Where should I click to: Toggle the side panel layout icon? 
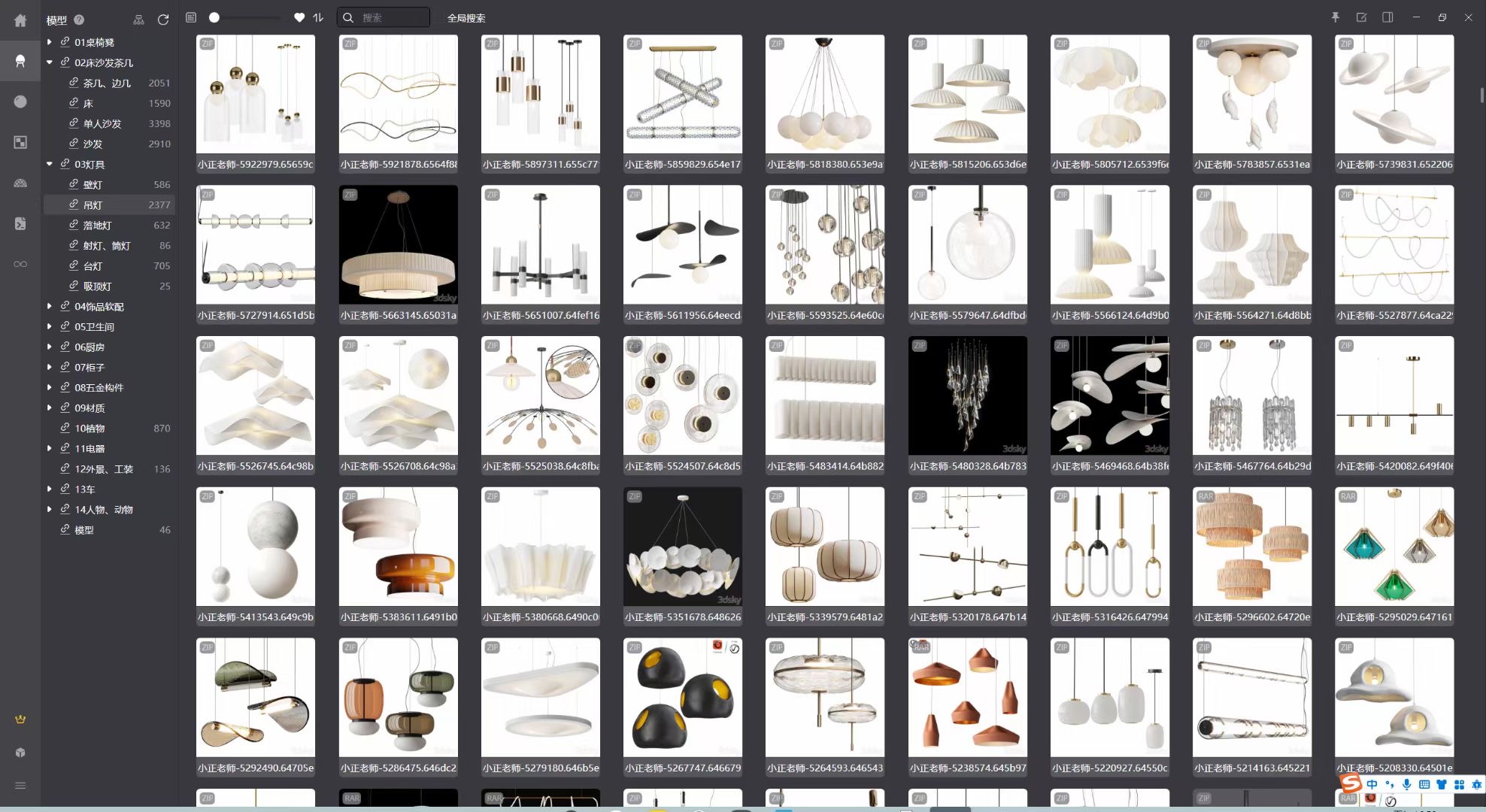(x=1387, y=17)
